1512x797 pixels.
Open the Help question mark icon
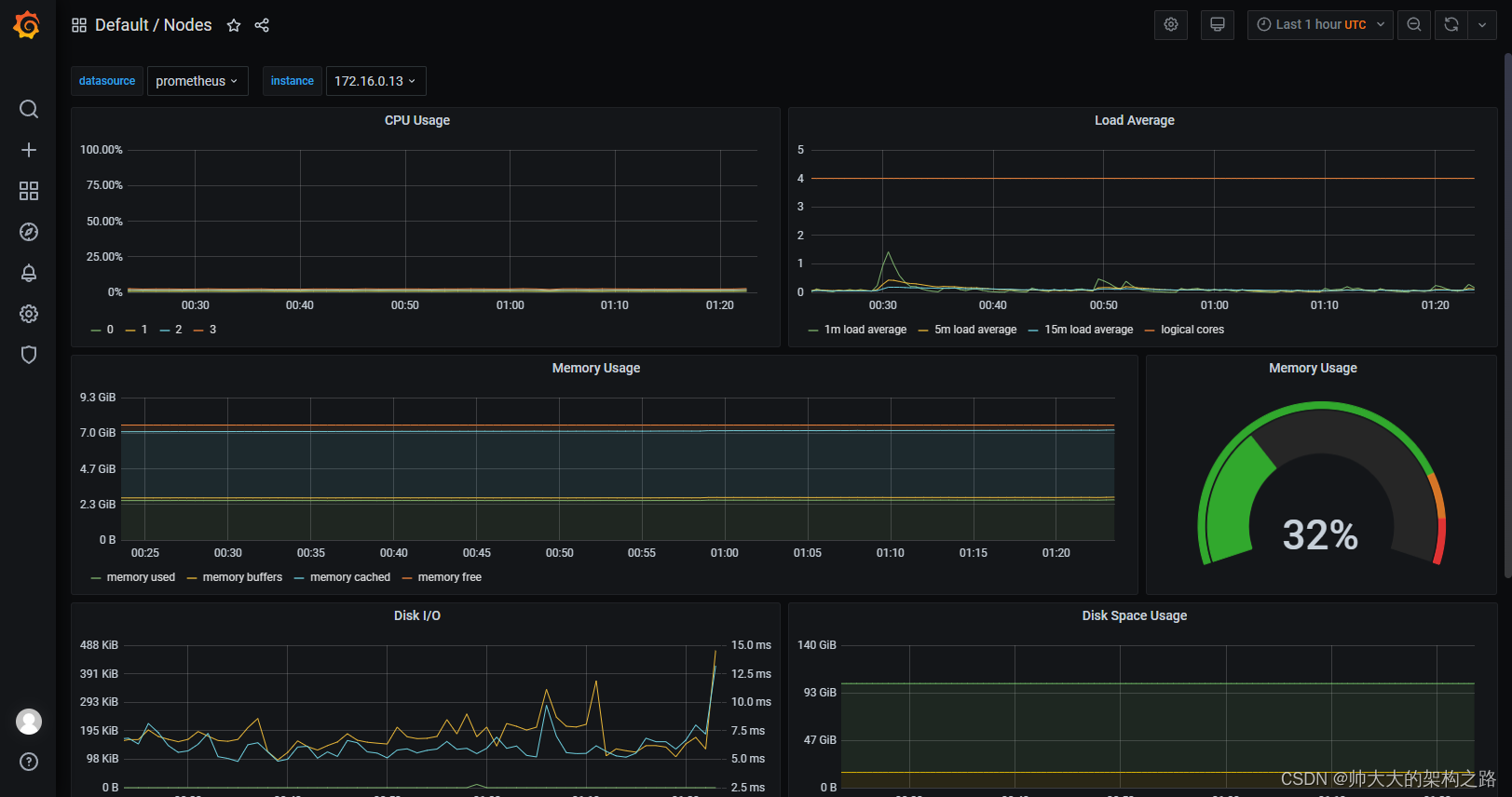[29, 762]
